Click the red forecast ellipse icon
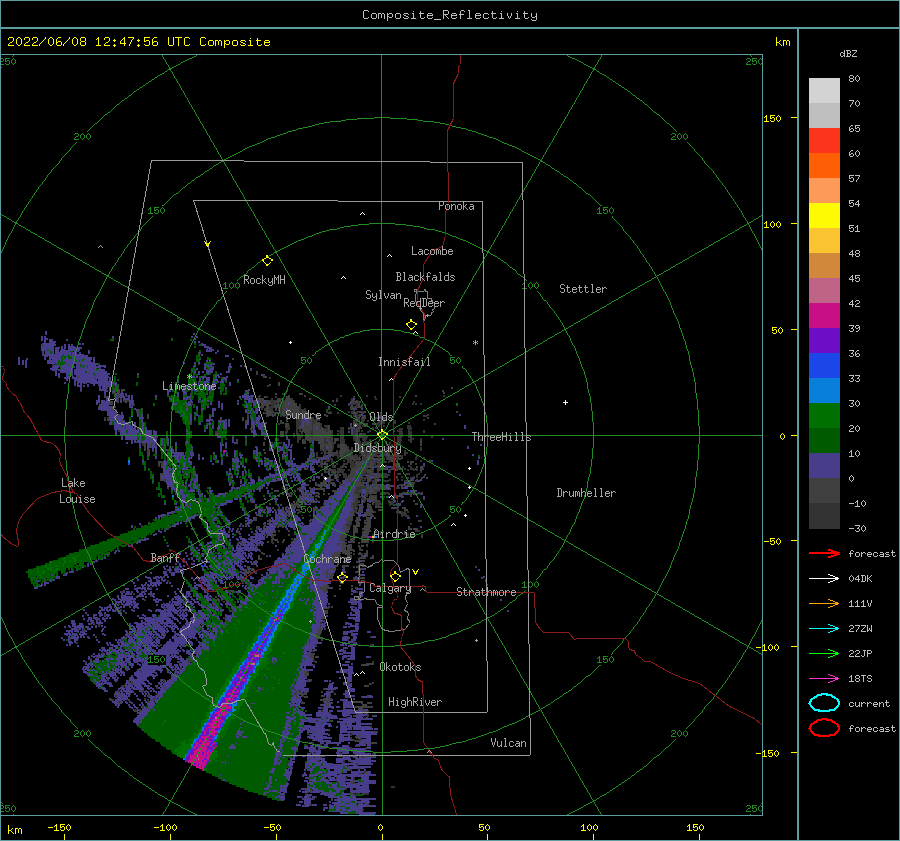Screen dimensions: 900x841 pyautogui.click(x=824, y=728)
